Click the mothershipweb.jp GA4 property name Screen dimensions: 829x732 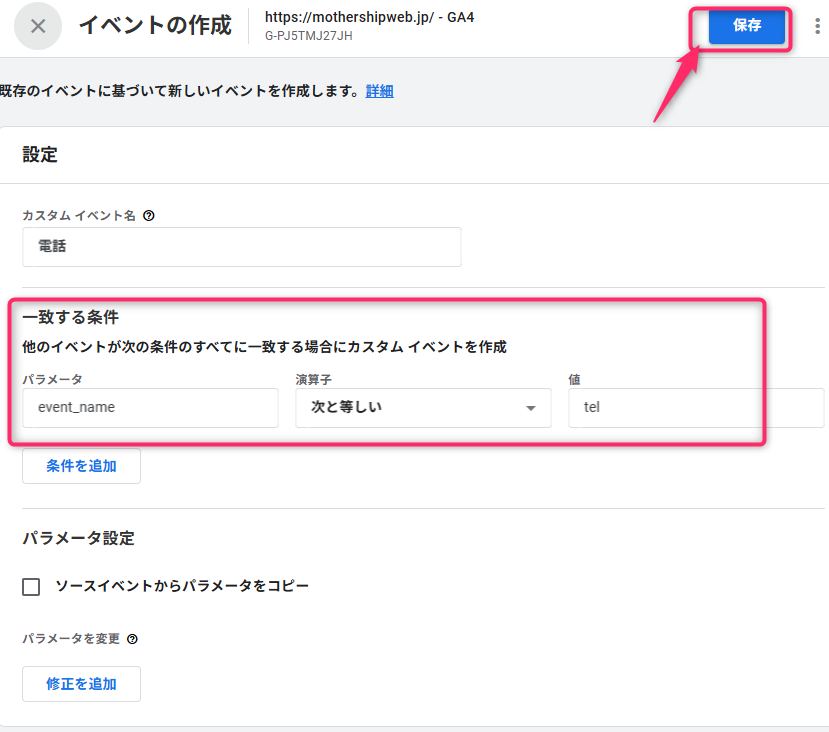pyautogui.click(x=368, y=17)
